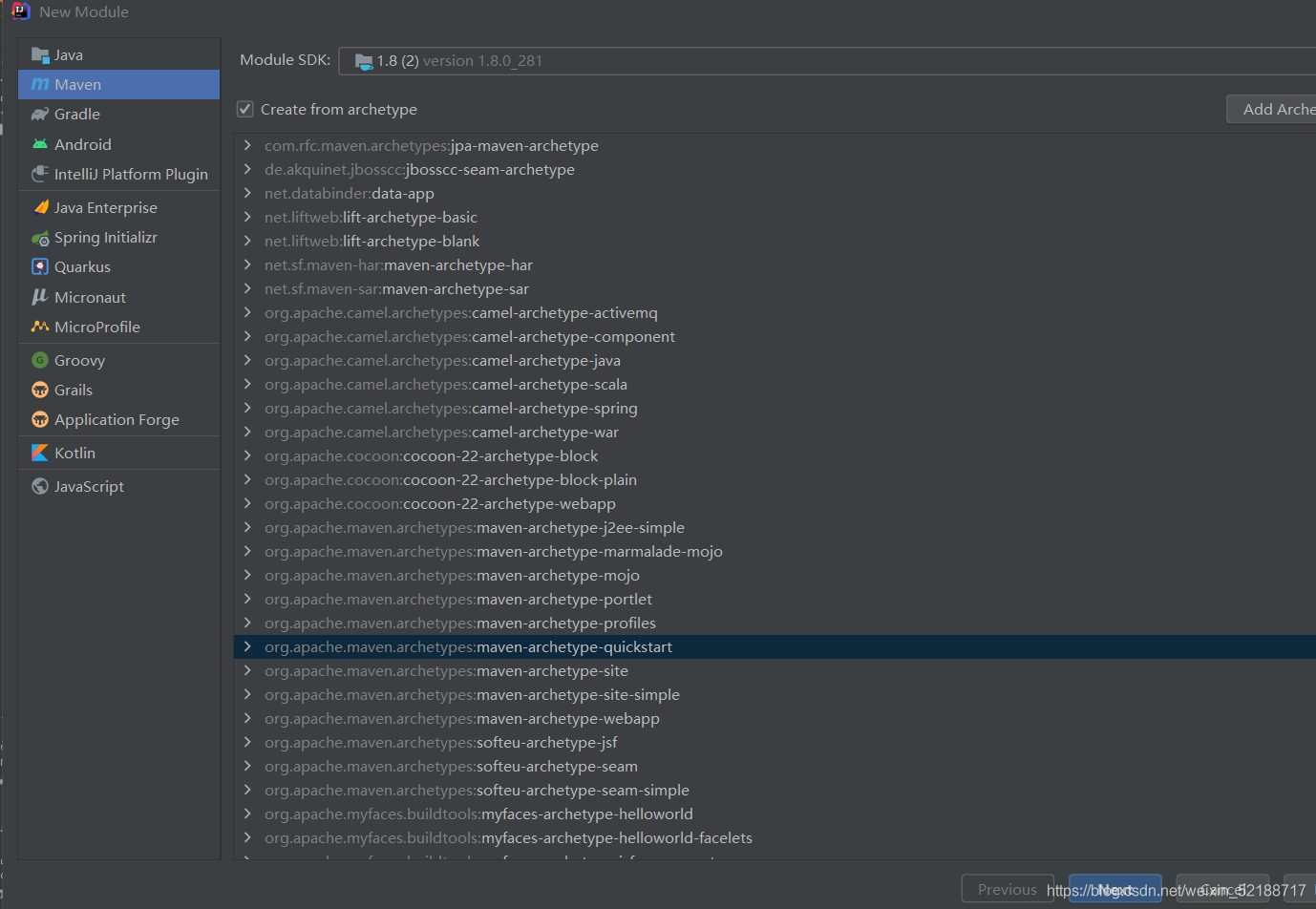Select softeu-archetype-seam archetype
The image size is (1316, 909).
775,766
